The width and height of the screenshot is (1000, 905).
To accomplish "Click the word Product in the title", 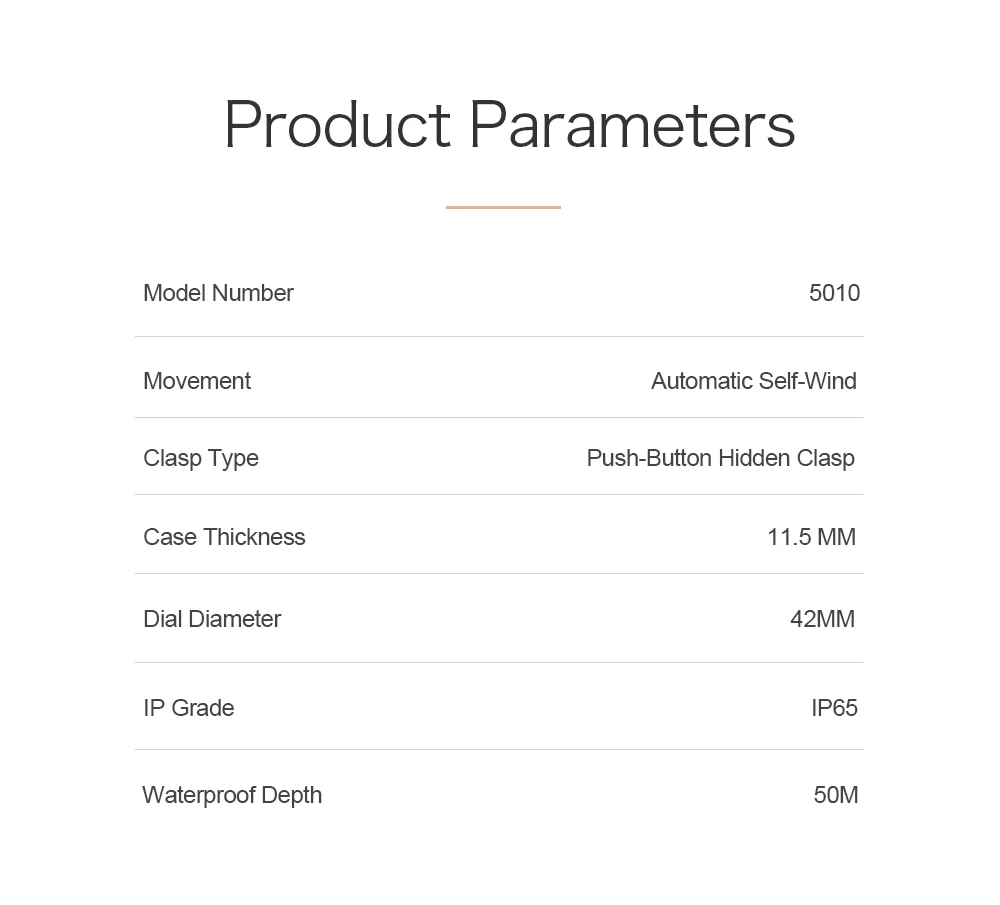I will point(338,124).
